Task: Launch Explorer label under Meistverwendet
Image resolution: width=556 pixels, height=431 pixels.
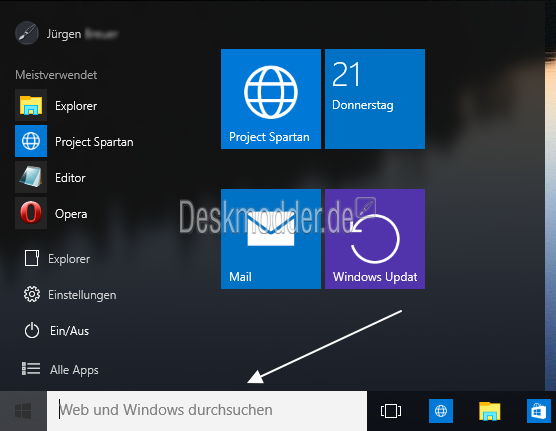Action: pos(76,106)
